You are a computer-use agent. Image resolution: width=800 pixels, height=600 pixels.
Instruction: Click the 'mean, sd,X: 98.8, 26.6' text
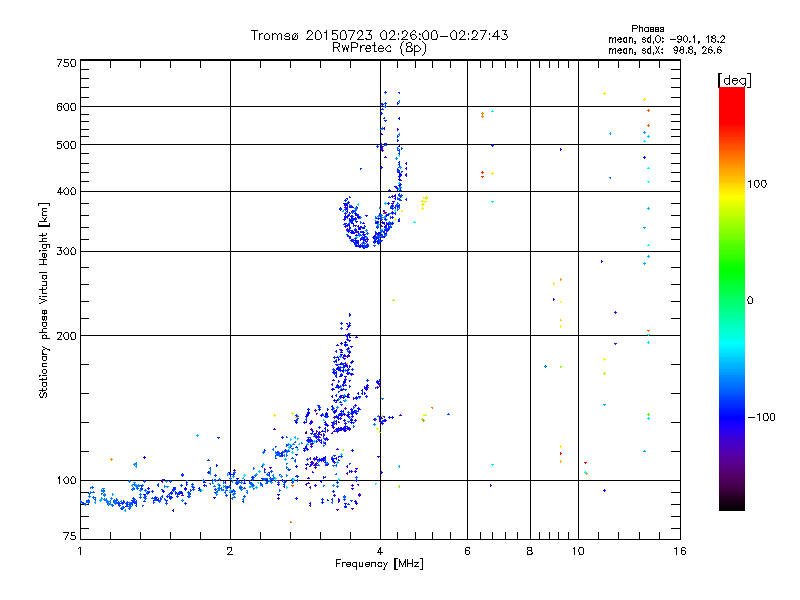coord(665,51)
